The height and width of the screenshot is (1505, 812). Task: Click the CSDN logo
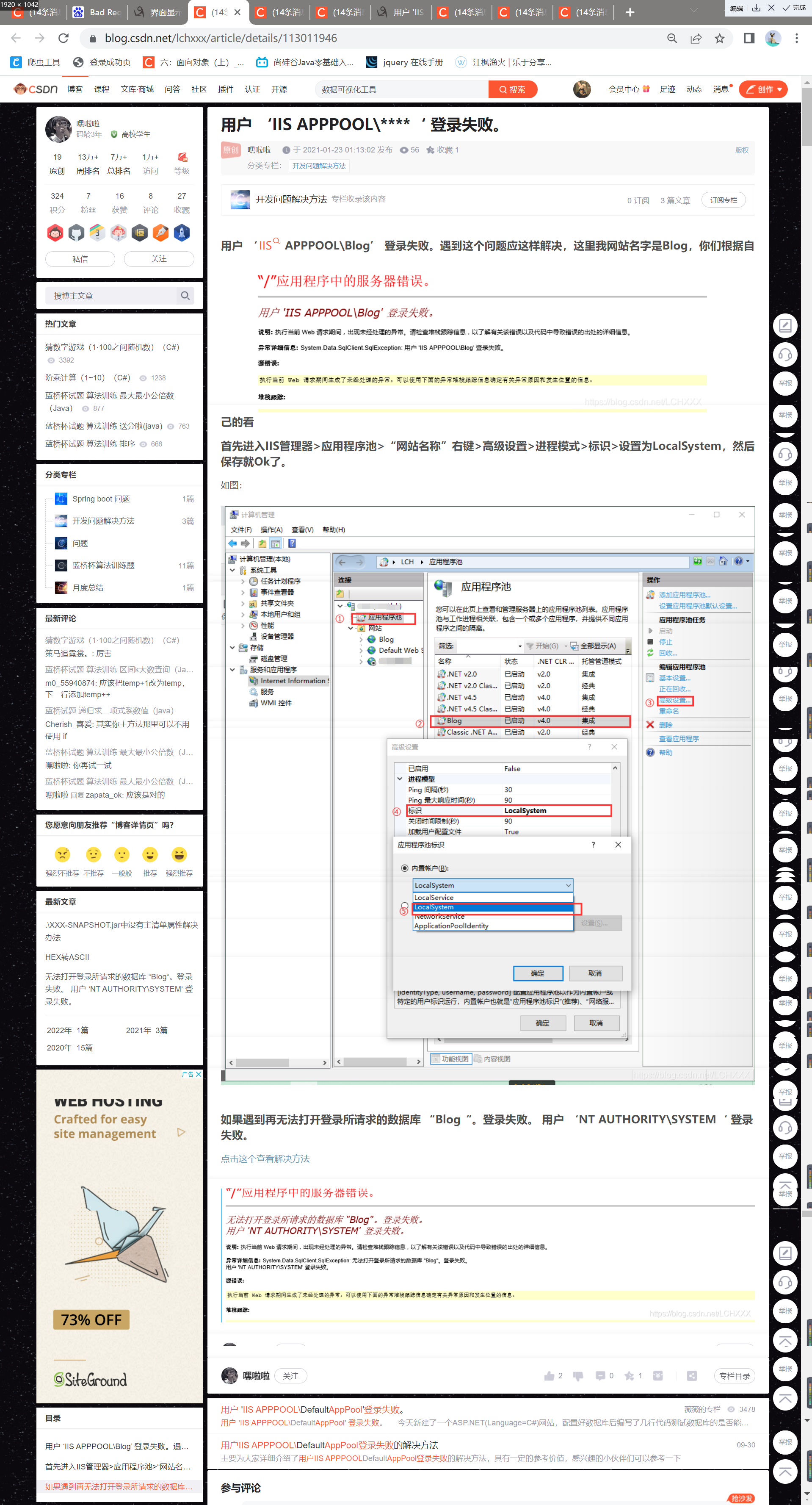point(36,89)
